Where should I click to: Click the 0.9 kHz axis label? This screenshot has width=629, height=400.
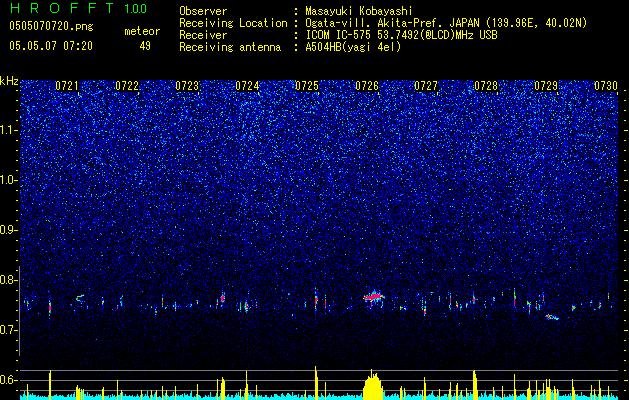click(9, 230)
